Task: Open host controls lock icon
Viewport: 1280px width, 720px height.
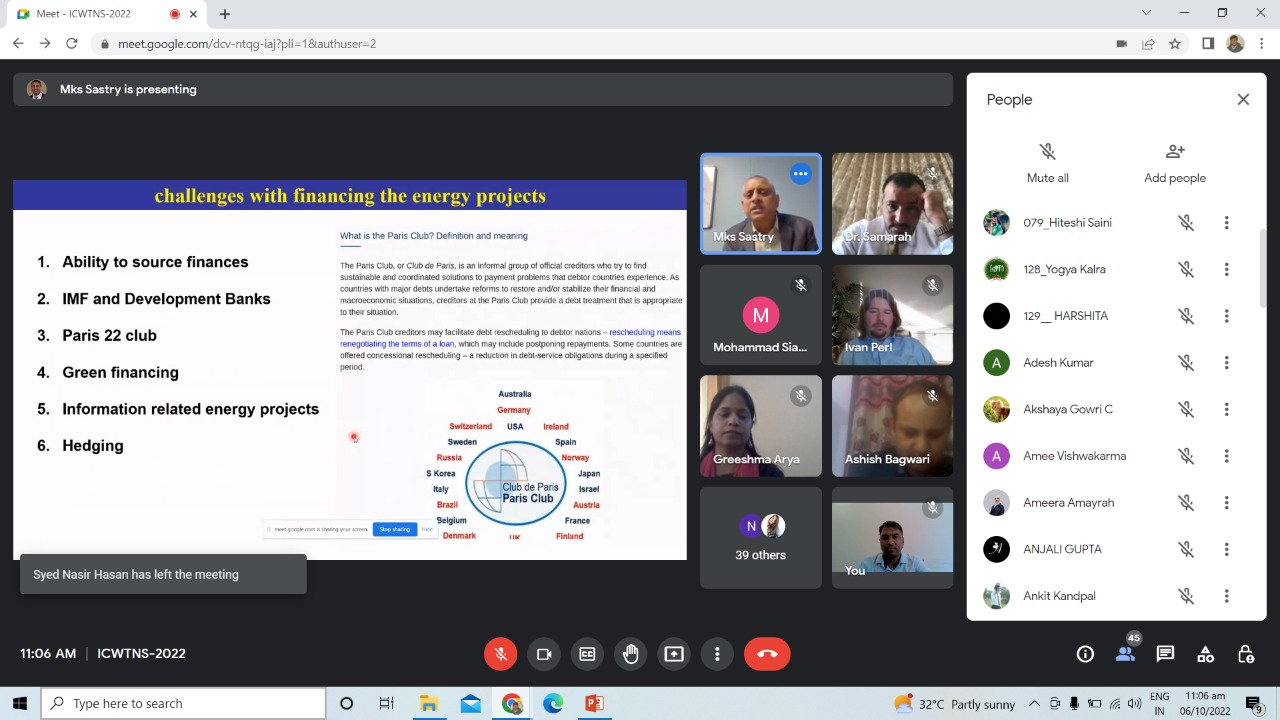Action: coord(1245,654)
